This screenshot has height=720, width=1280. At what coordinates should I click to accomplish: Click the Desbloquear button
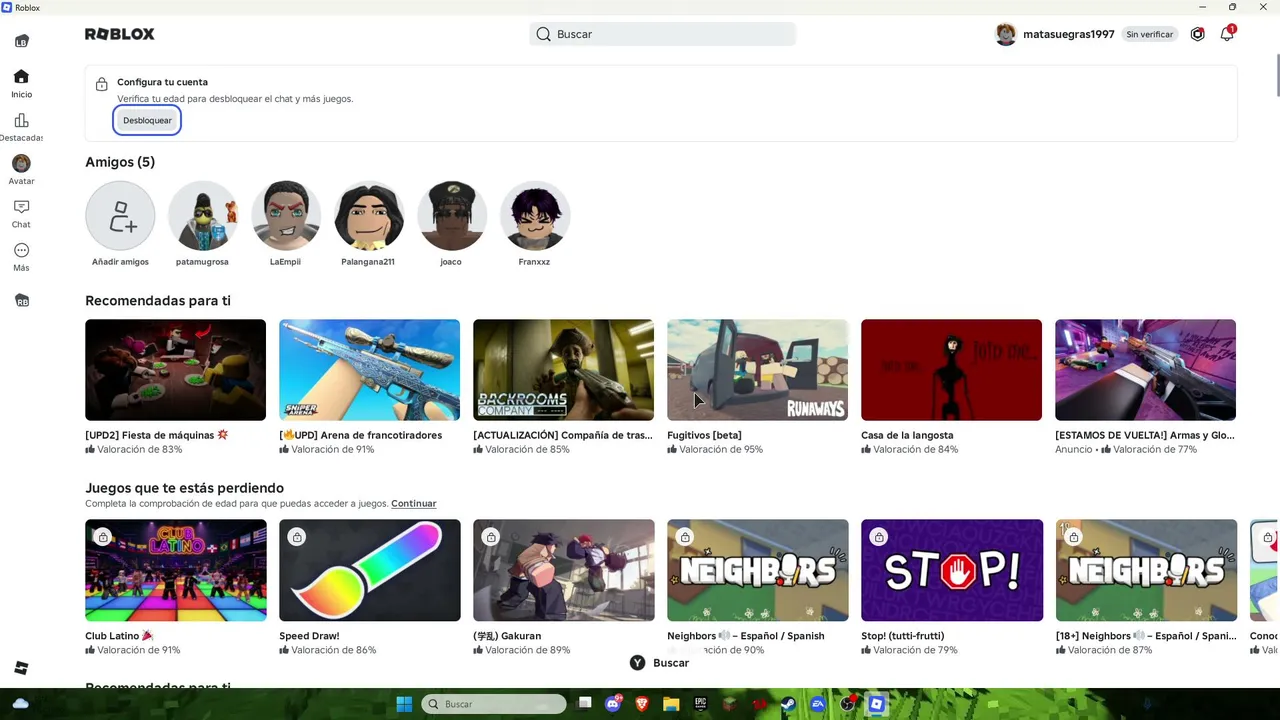pyautogui.click(x=147, y=120)
